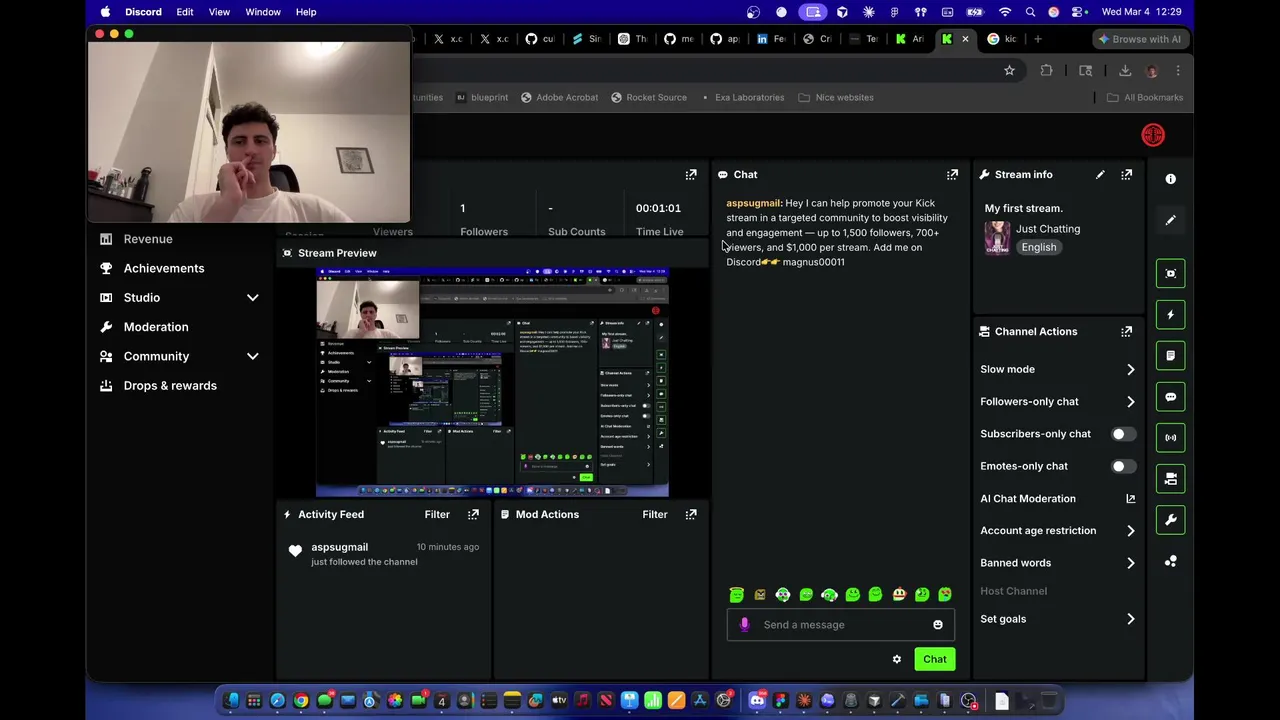The image size is (1280, 720).
Task: Expand the Studio sidebar section
Action: pyautogui.click(x=252, y=298)
